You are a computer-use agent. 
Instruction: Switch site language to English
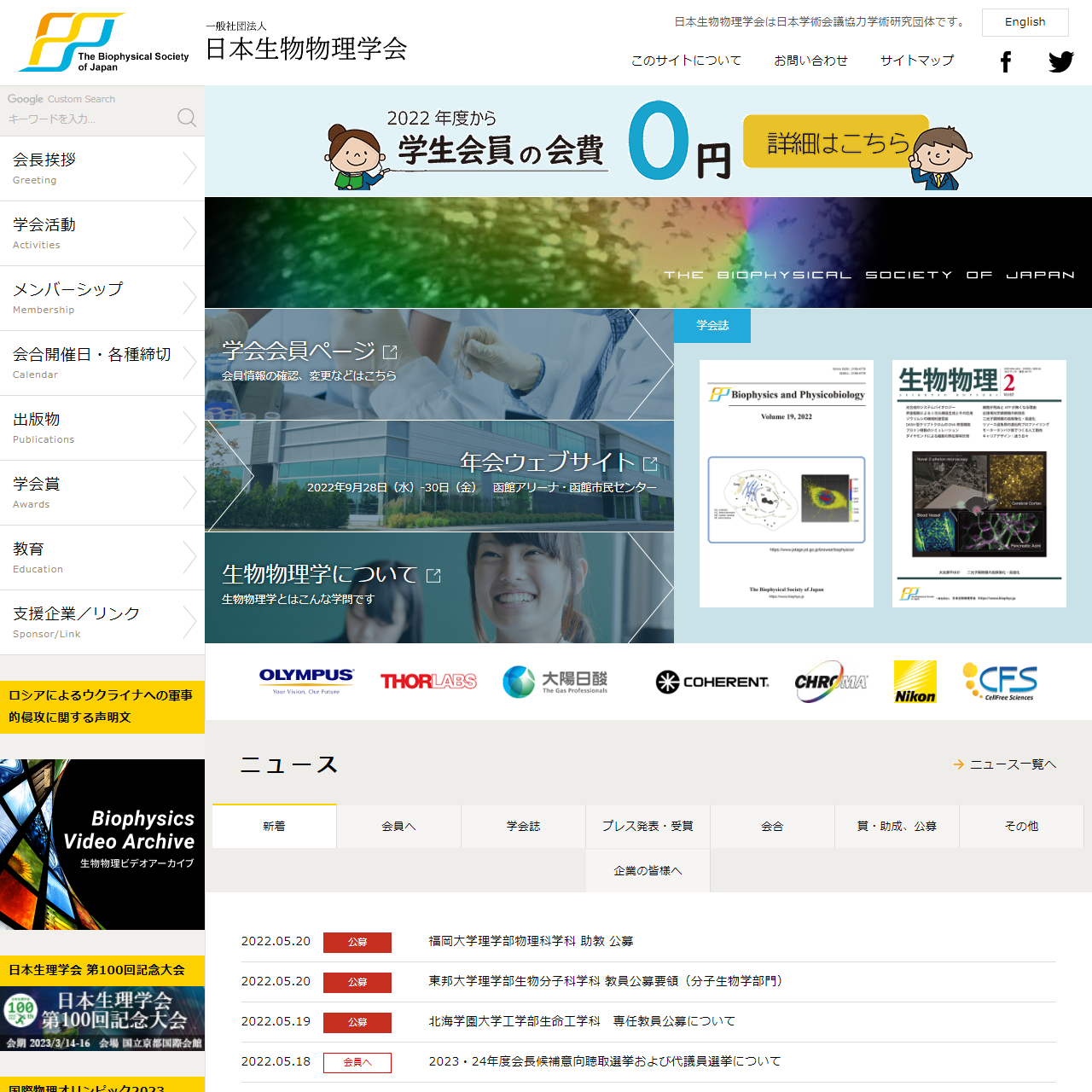(1025, 22)
